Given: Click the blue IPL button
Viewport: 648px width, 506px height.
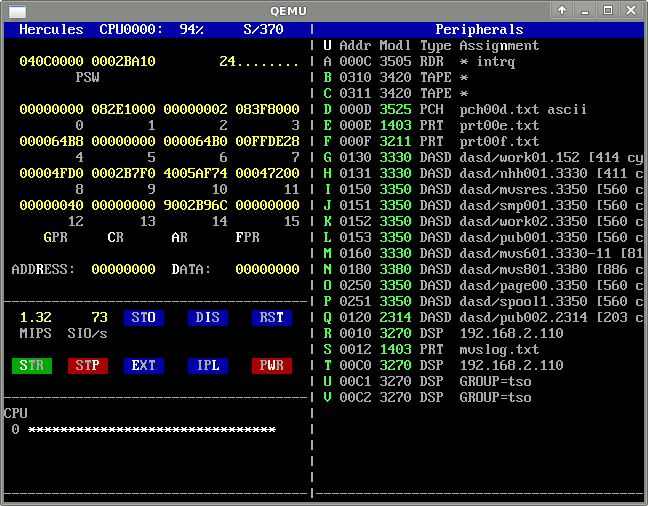Looking at the screenshot, I should point(208,366).
